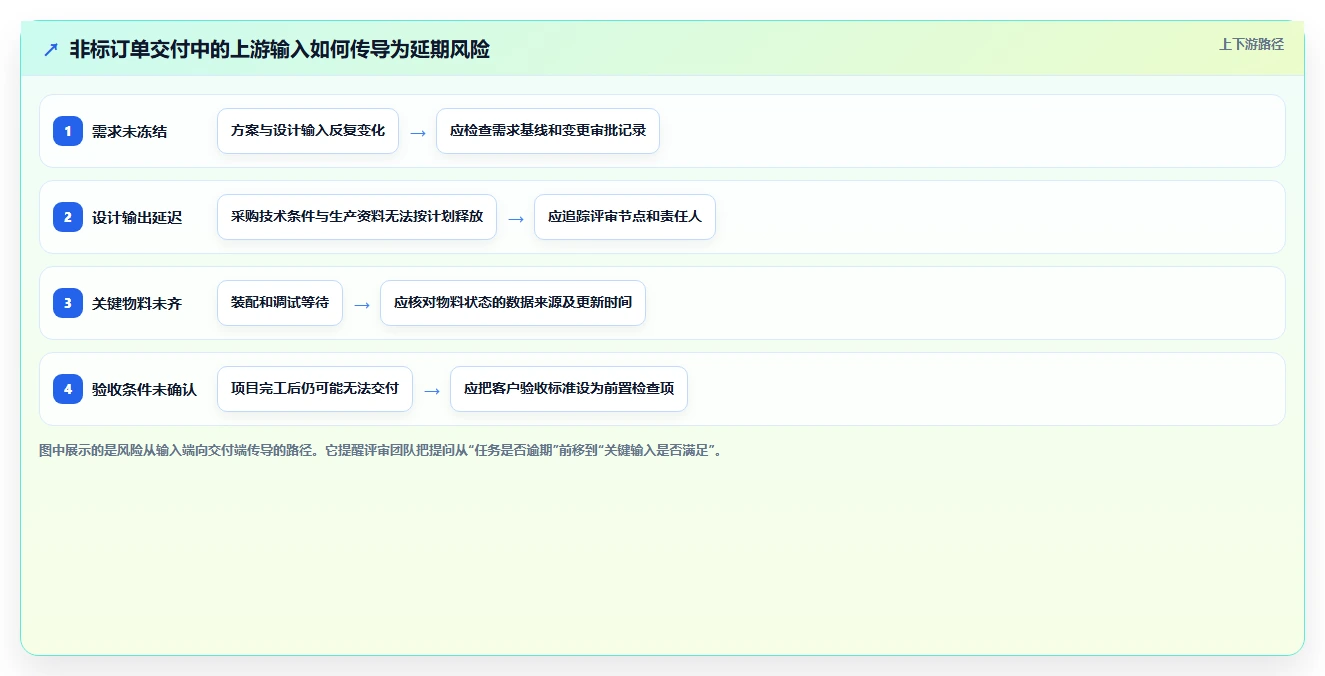Click the number 4 badge for 验收条件未确认

(x=68, y=389)
